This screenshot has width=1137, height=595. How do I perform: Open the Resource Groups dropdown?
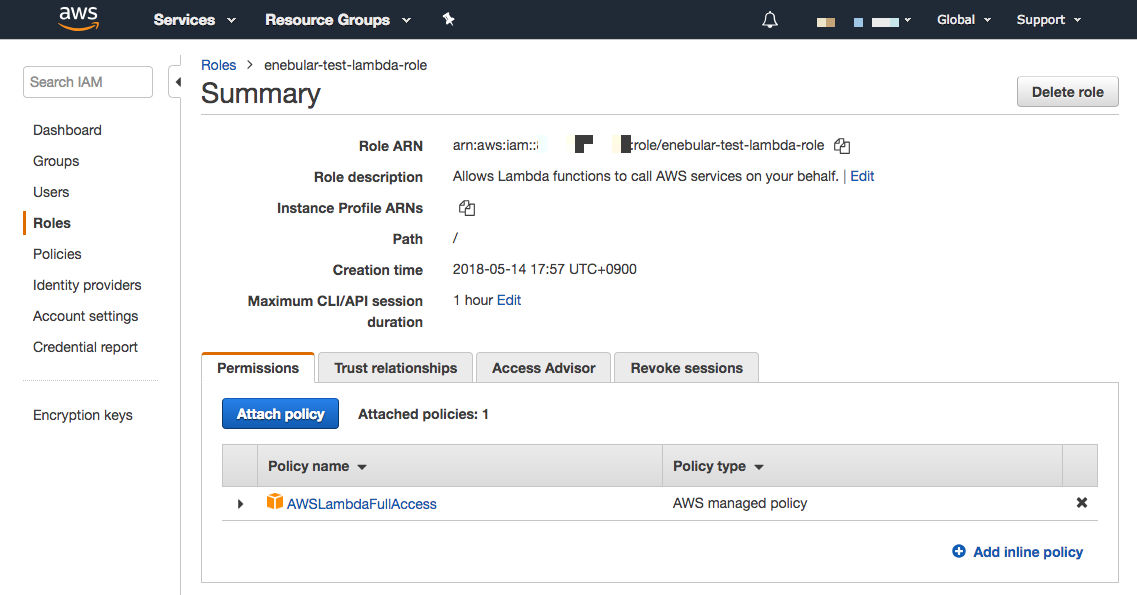[337, 20]
